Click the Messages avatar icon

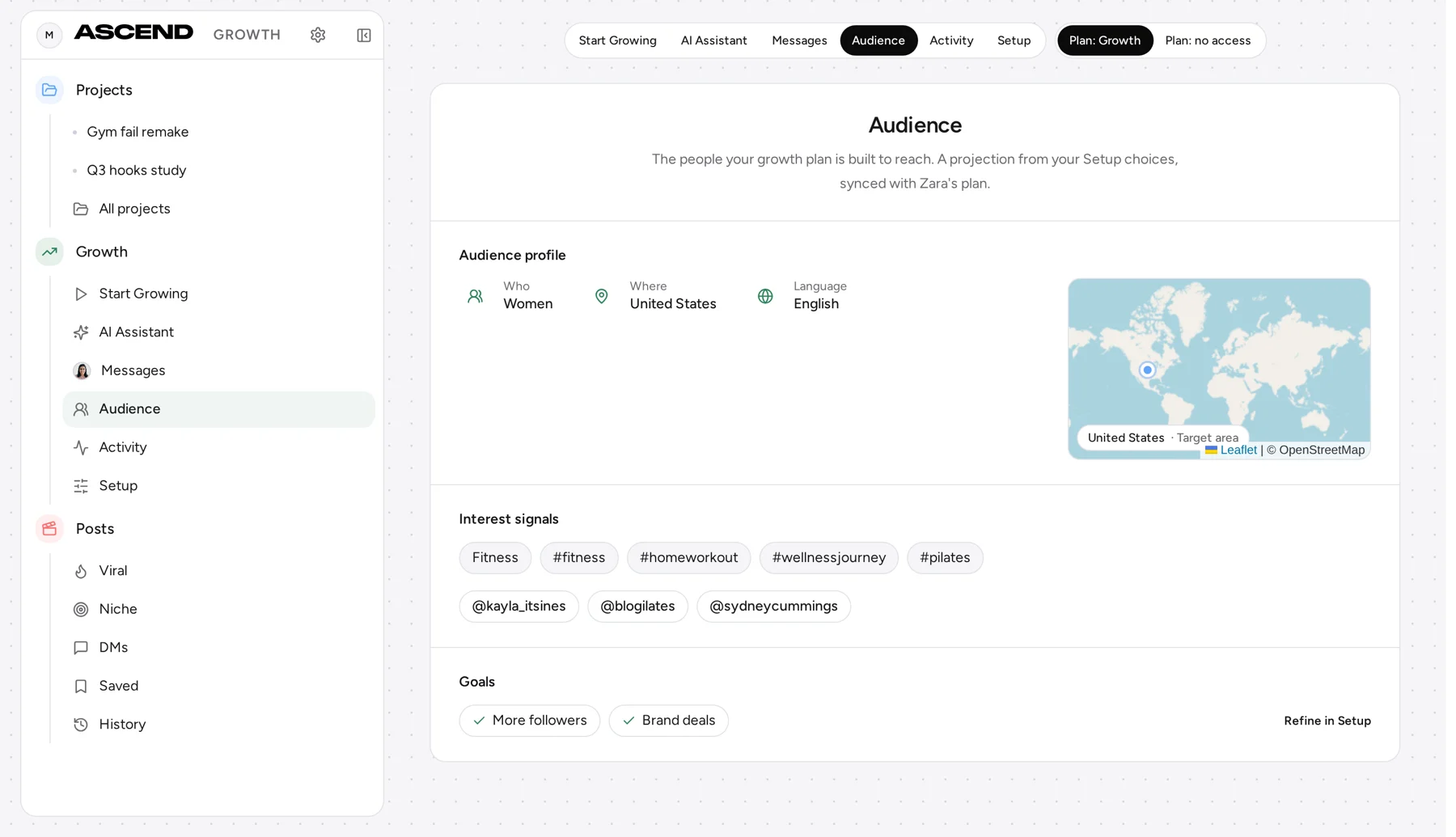pyautogui.click(x=82, y=370)
